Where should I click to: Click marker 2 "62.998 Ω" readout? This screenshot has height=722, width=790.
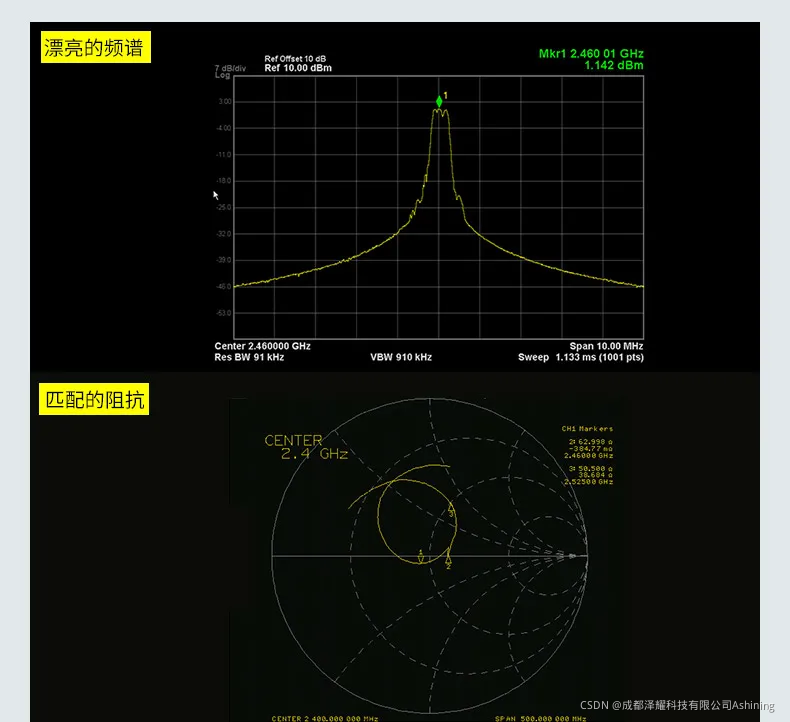tap(590, 442)
